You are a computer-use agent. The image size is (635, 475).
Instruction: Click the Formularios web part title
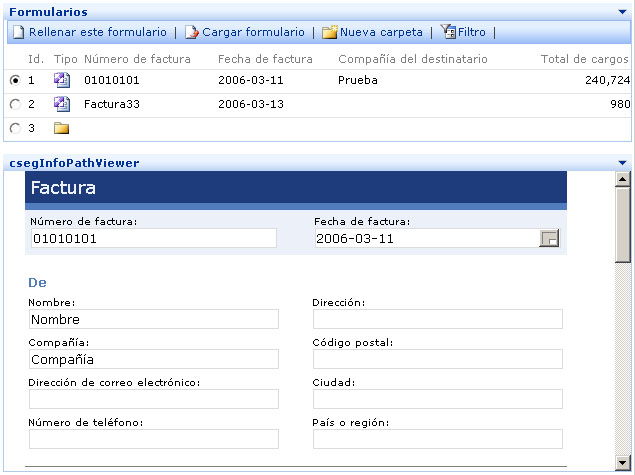coord(48,12)
